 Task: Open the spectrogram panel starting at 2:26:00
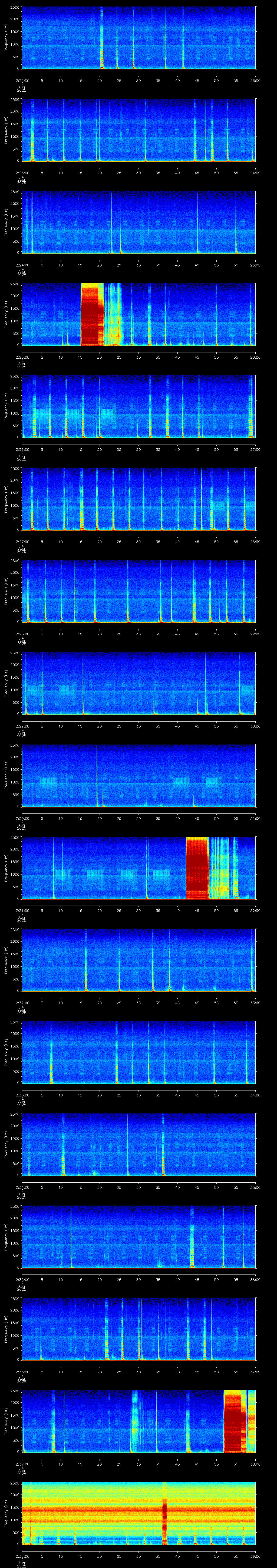(x=139, y=407)
